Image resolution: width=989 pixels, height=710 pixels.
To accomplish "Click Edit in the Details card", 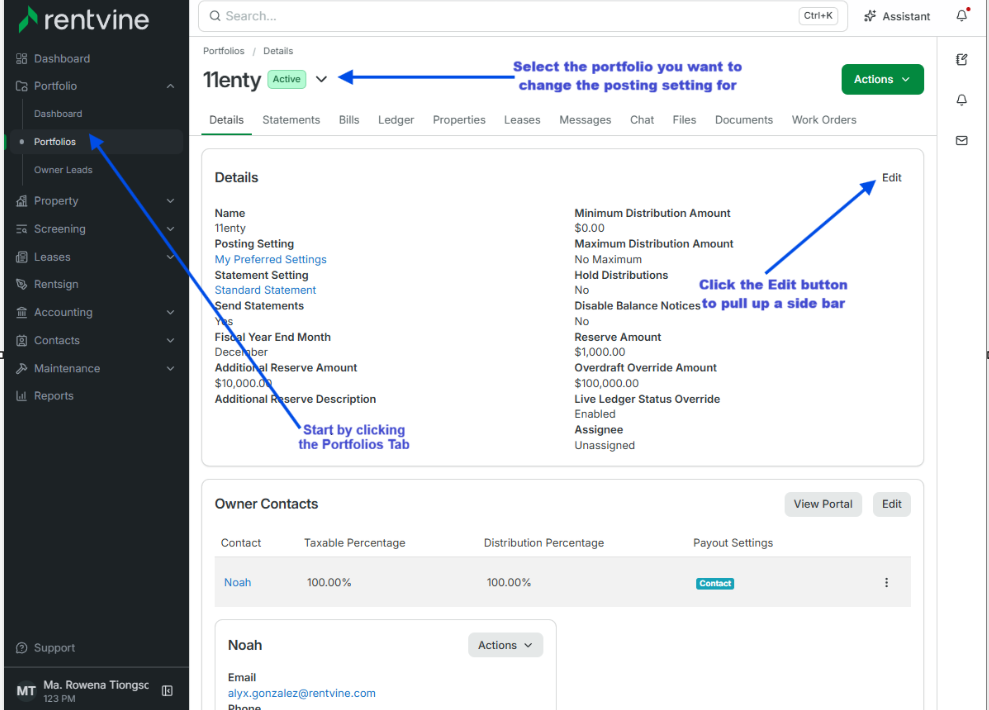I will tap(891, 178).
